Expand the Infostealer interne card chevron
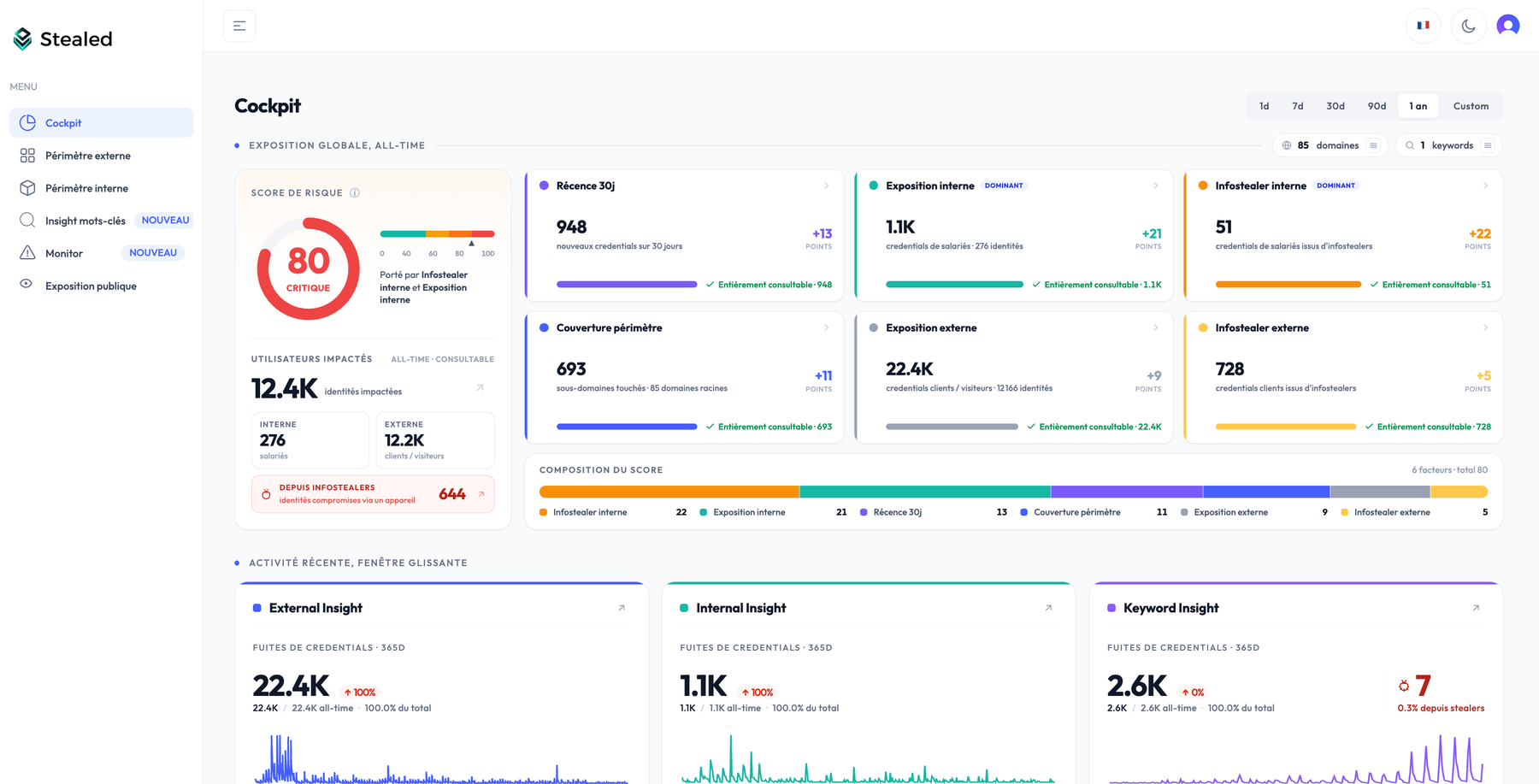 [1485, 186]
